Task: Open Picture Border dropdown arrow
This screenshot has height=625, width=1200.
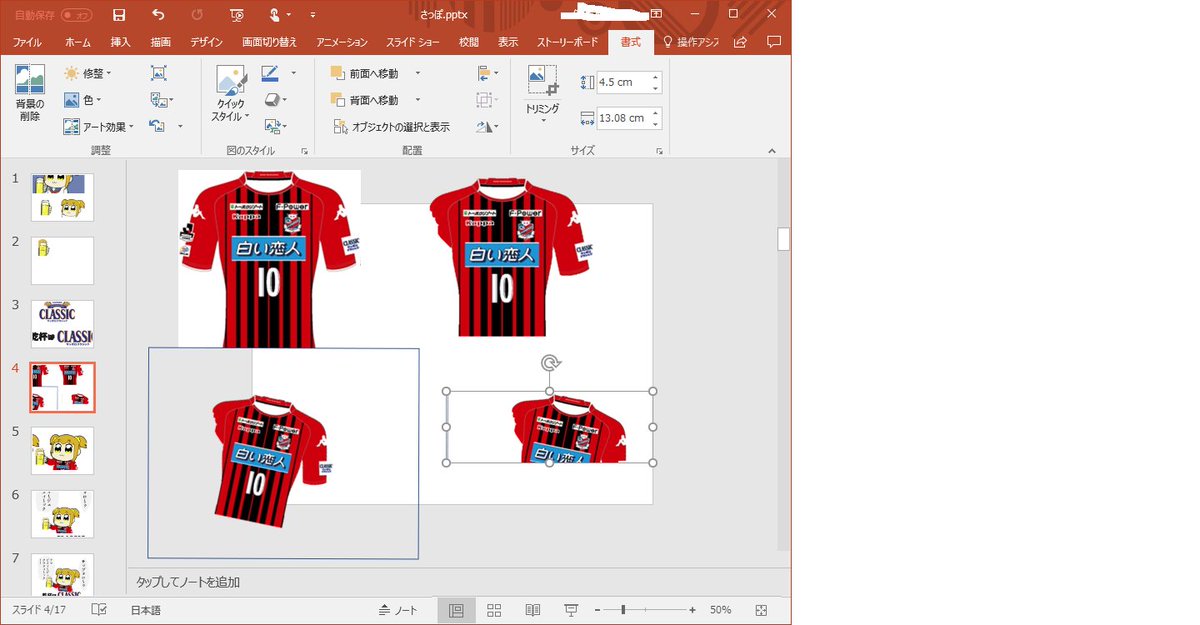Action: point(293,73)
